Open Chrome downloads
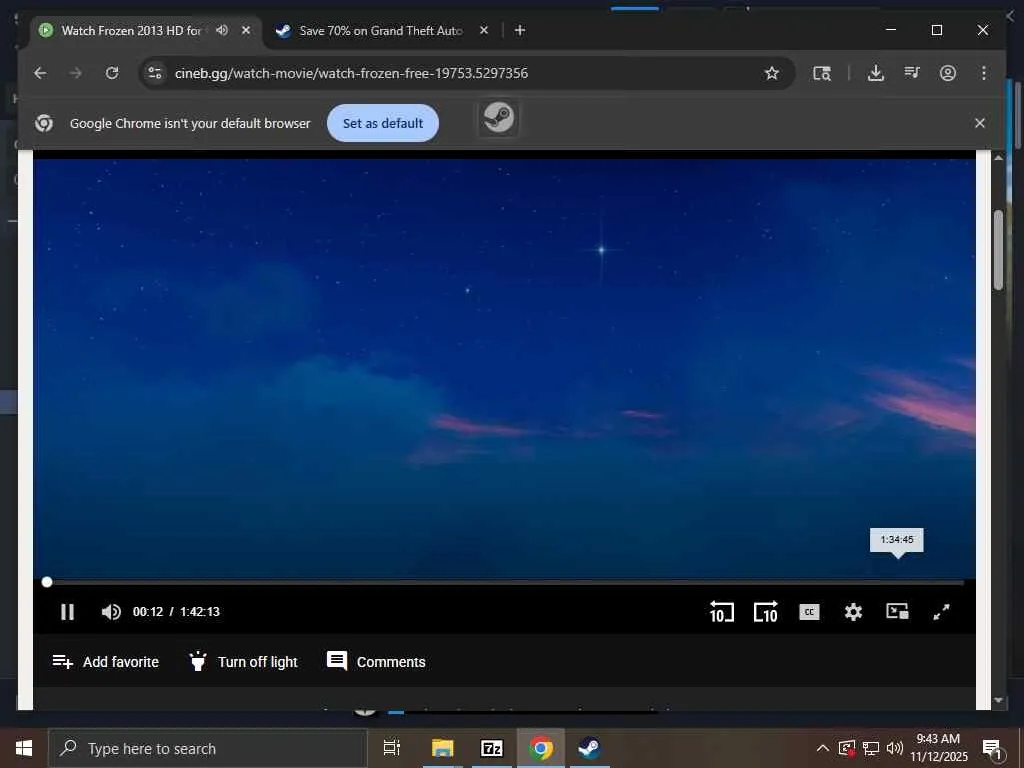 [876, 73]
